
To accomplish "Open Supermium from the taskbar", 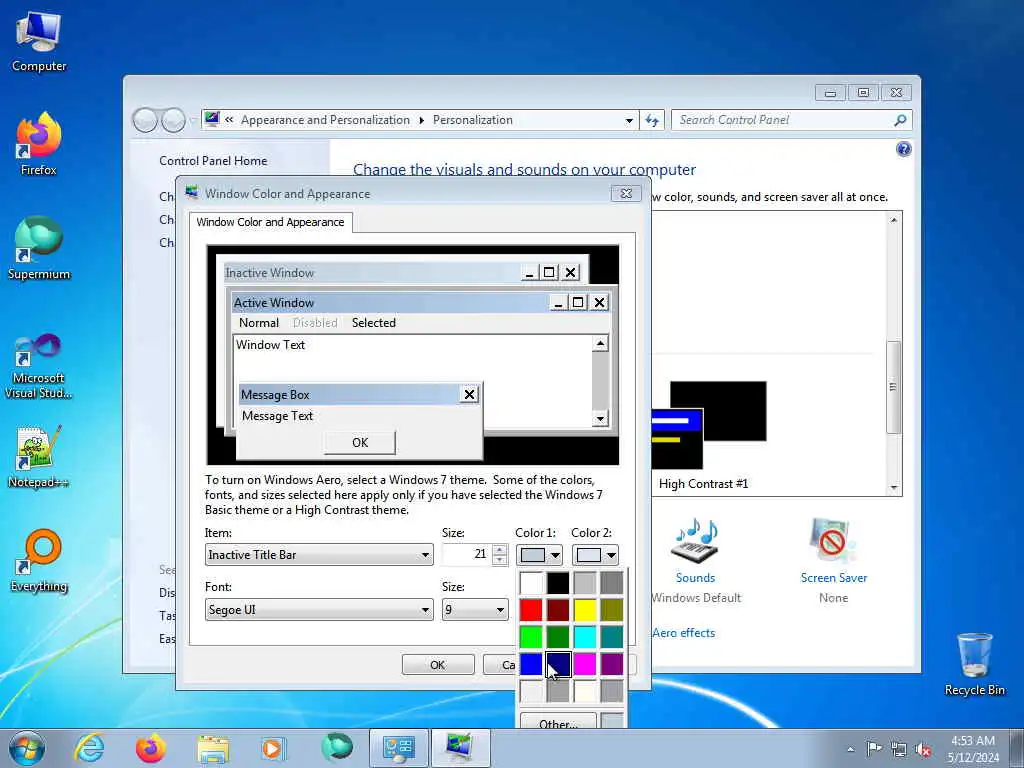I will pos(336,747).
